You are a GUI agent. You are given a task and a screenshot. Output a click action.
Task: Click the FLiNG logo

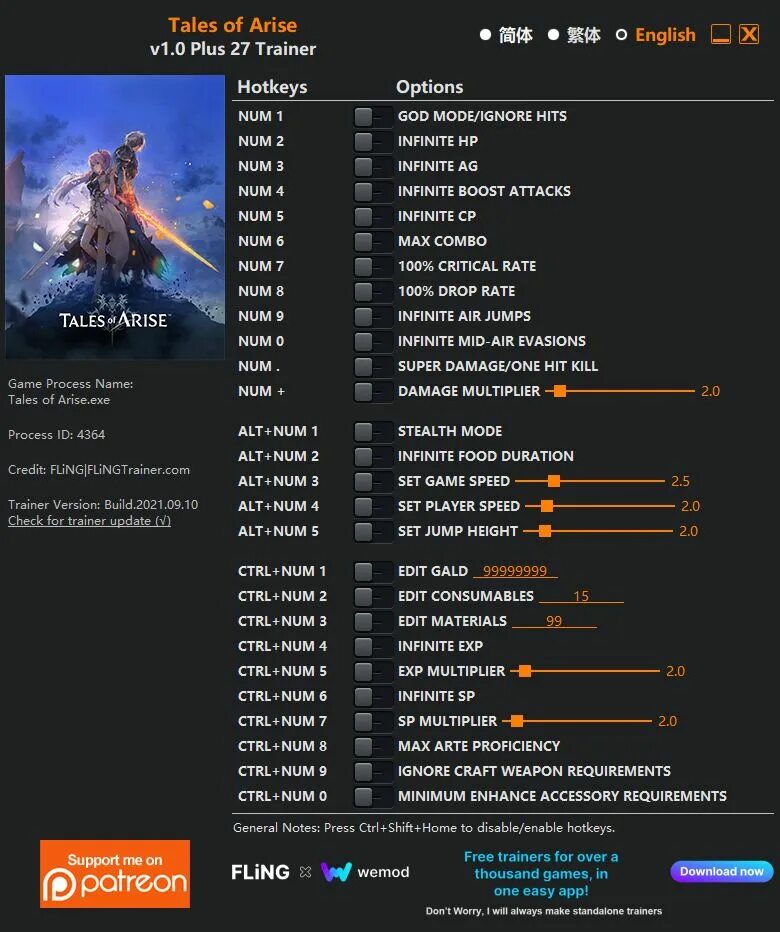point(260,872)
